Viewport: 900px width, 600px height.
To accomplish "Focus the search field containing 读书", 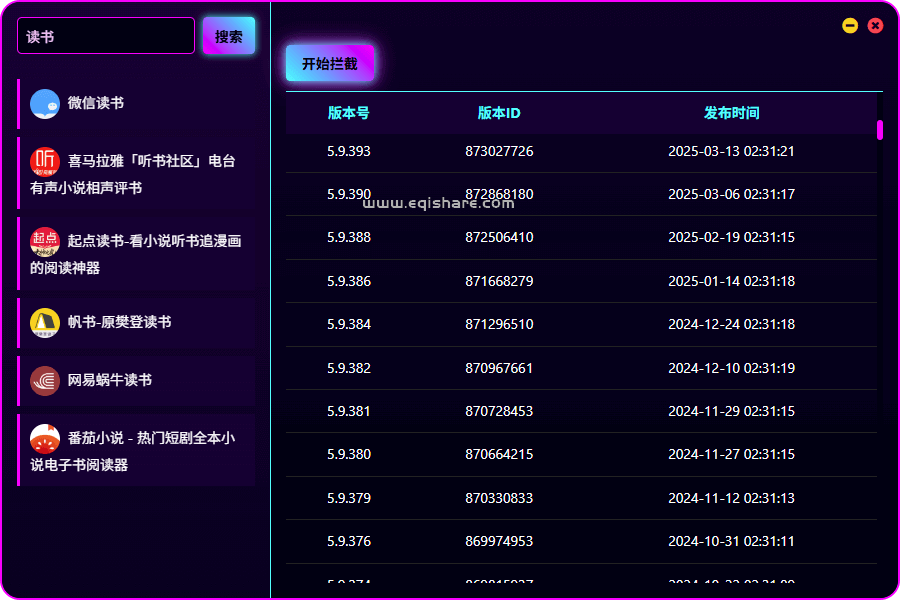I will (x=105, y=36).
